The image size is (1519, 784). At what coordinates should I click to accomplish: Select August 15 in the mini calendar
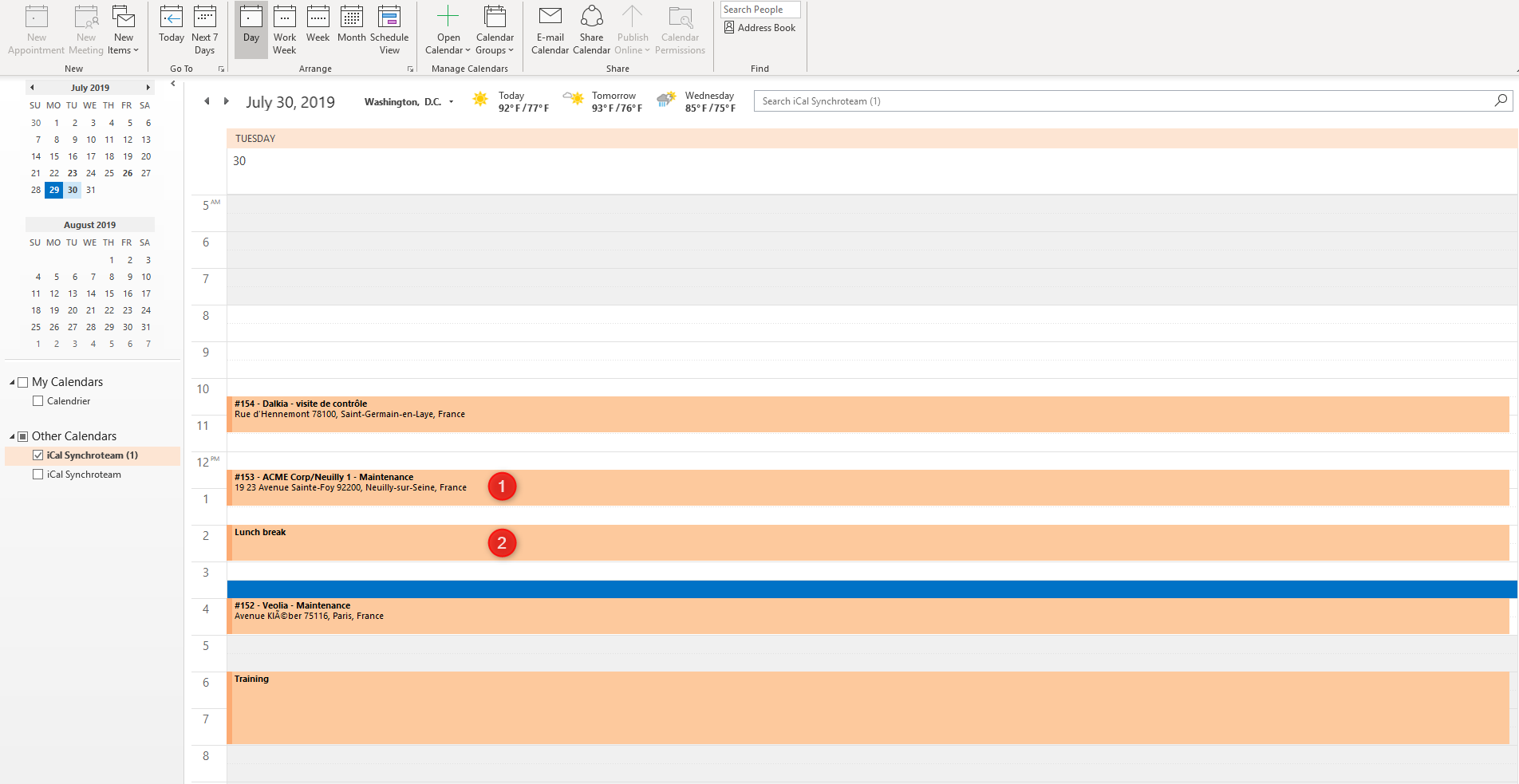[x=109, y=294]
